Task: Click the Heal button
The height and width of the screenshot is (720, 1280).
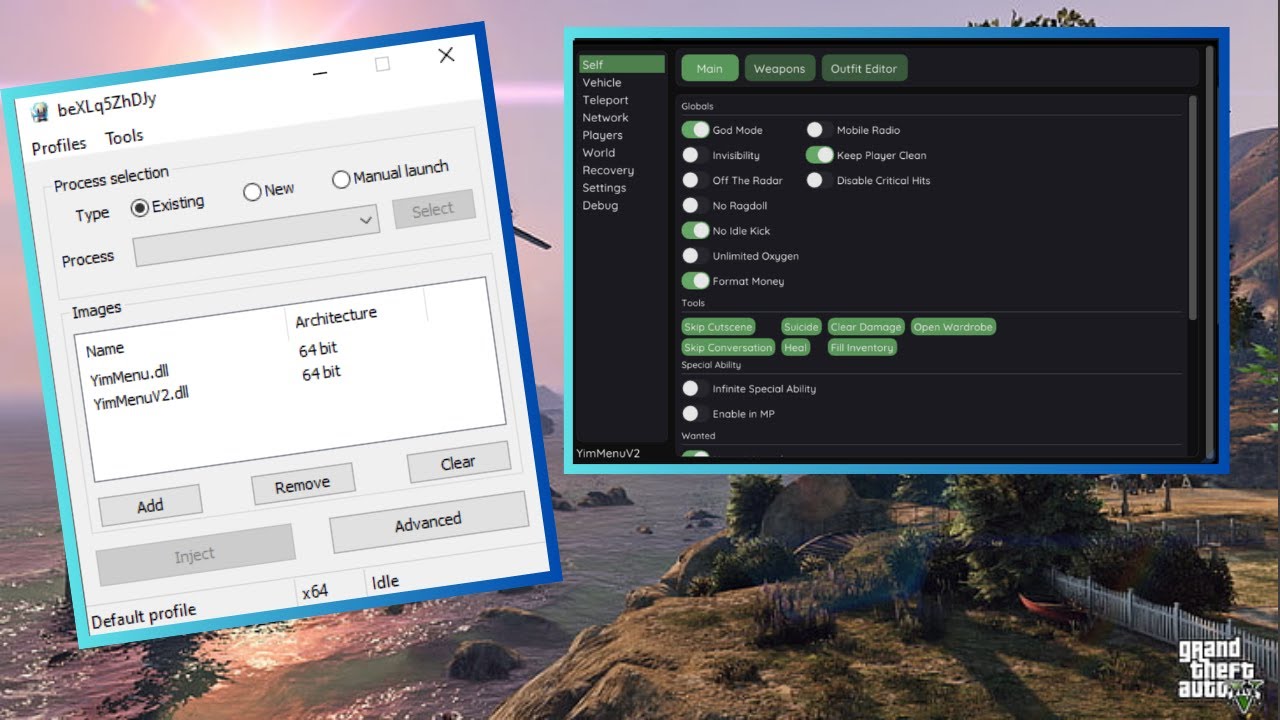Action: (795, 348)
